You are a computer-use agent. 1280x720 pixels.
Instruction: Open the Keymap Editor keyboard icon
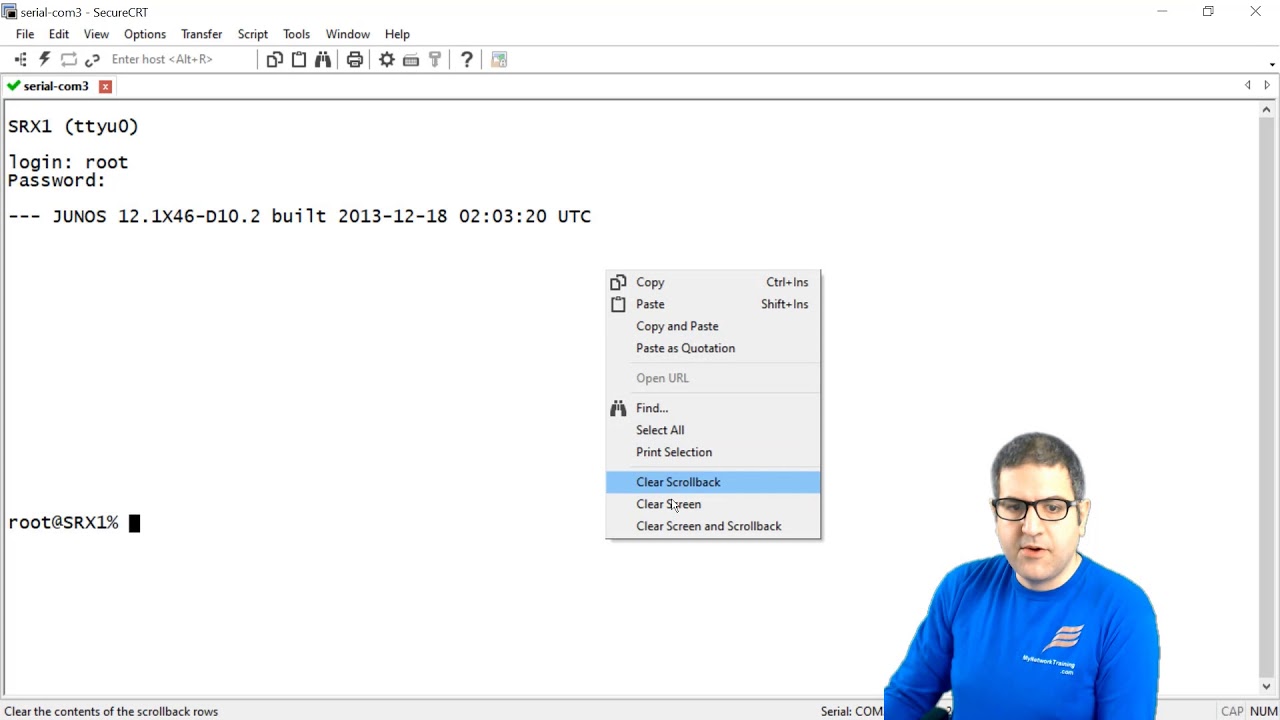(x=411, y=60)
